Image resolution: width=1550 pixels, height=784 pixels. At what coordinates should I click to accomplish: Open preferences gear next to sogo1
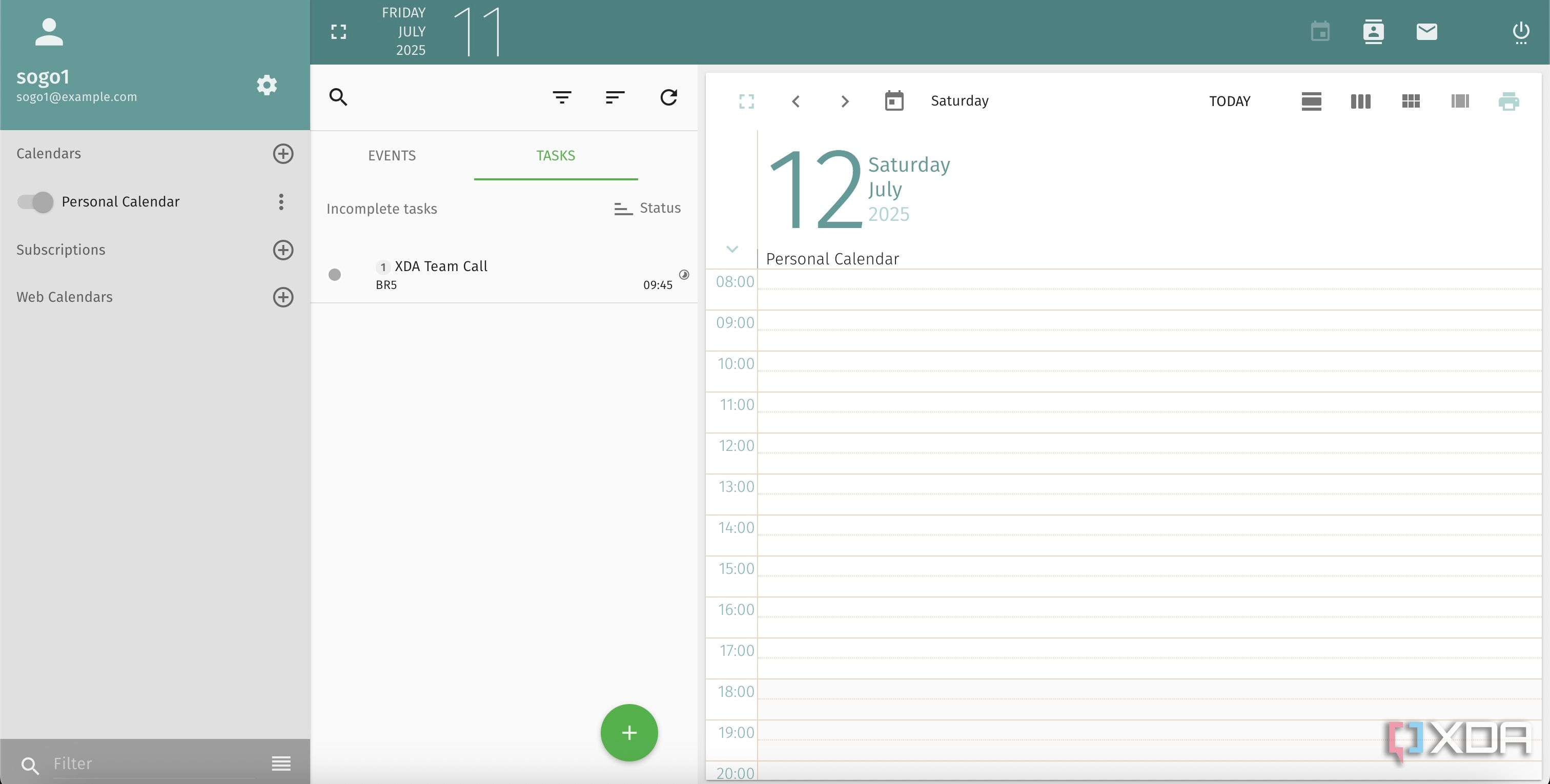tap(267, 85)
